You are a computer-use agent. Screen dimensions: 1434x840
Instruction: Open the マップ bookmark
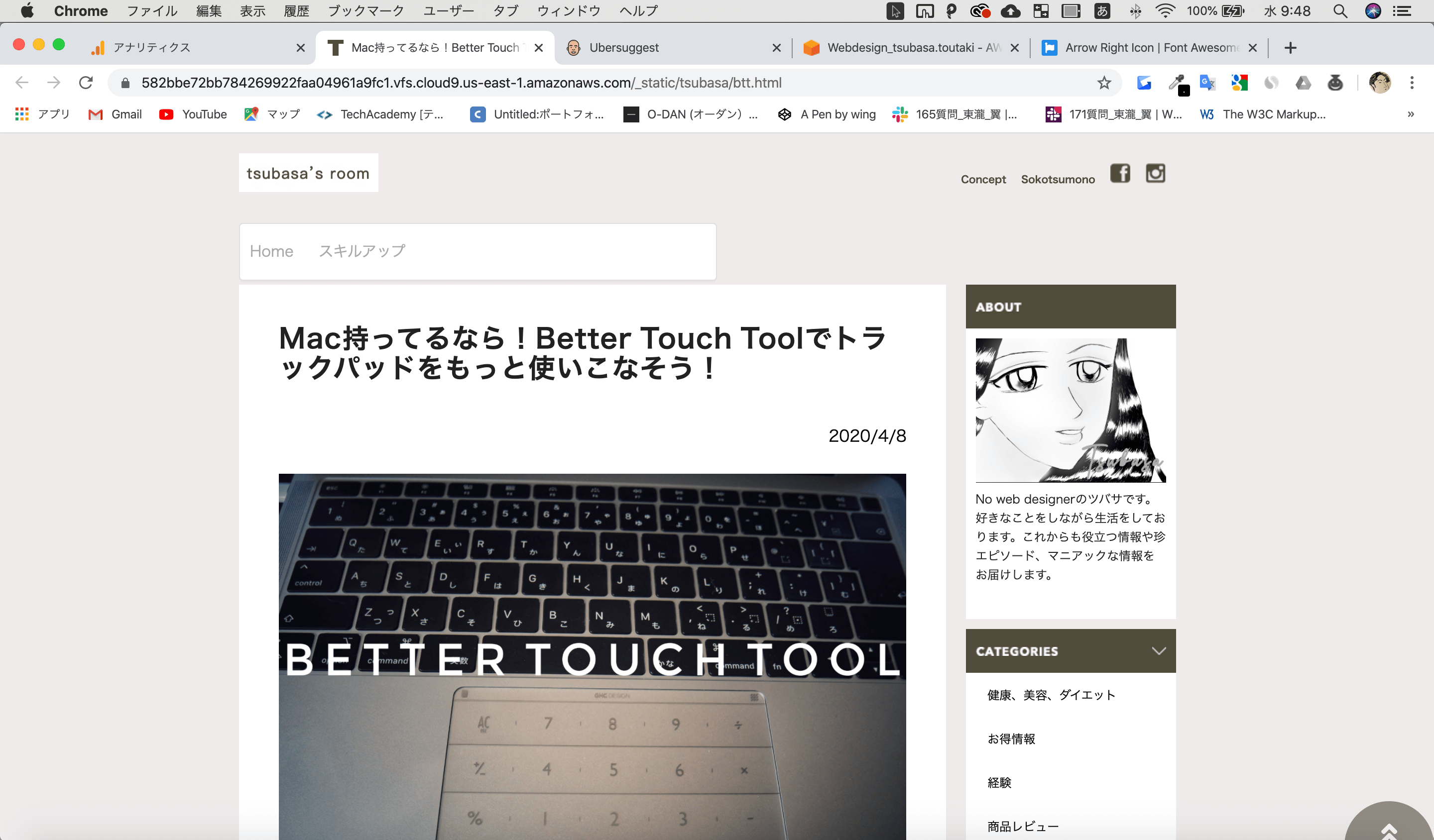click(271, 114)
